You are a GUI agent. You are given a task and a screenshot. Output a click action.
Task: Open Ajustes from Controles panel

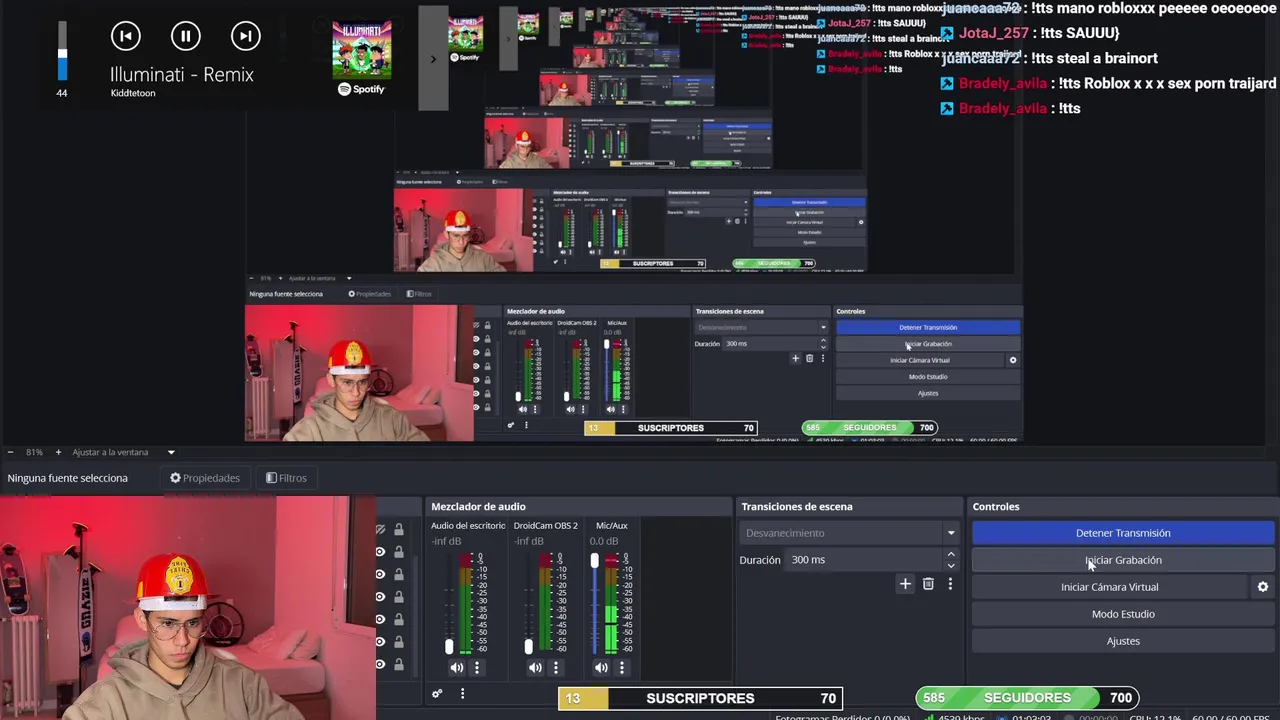pyautogui.click(x=1123, y=641)
